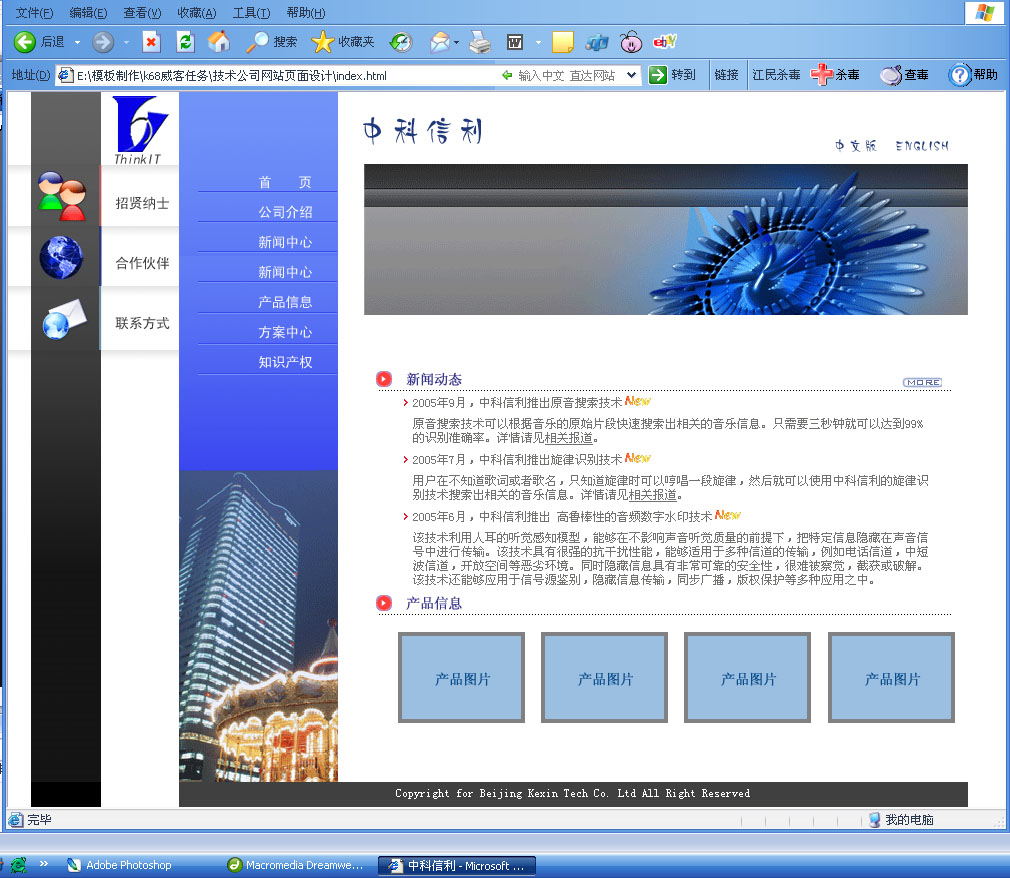
Task: Open the 编辑(E) menu
Action: (88, 12)
